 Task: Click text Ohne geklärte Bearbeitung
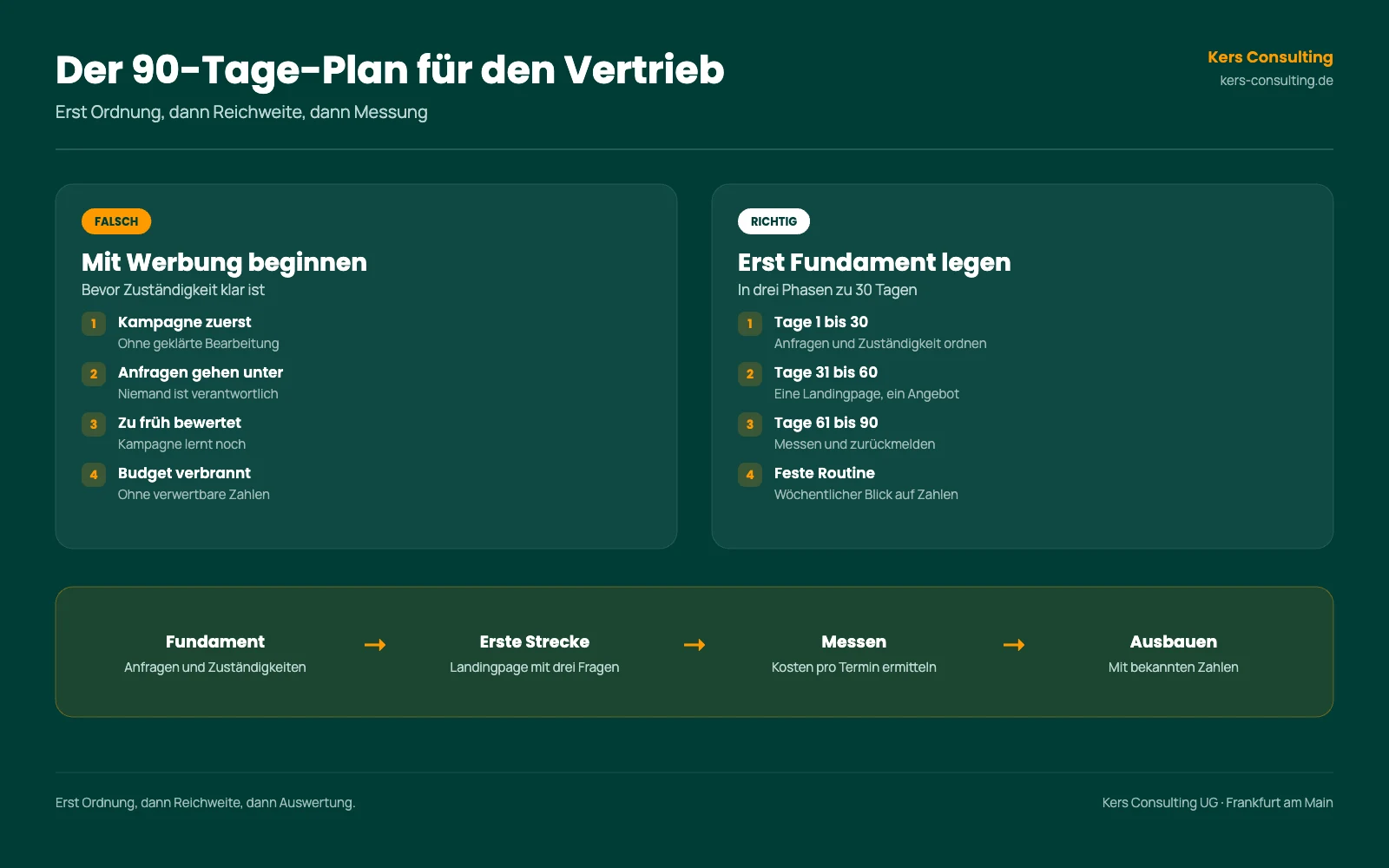tap(199, 344)
